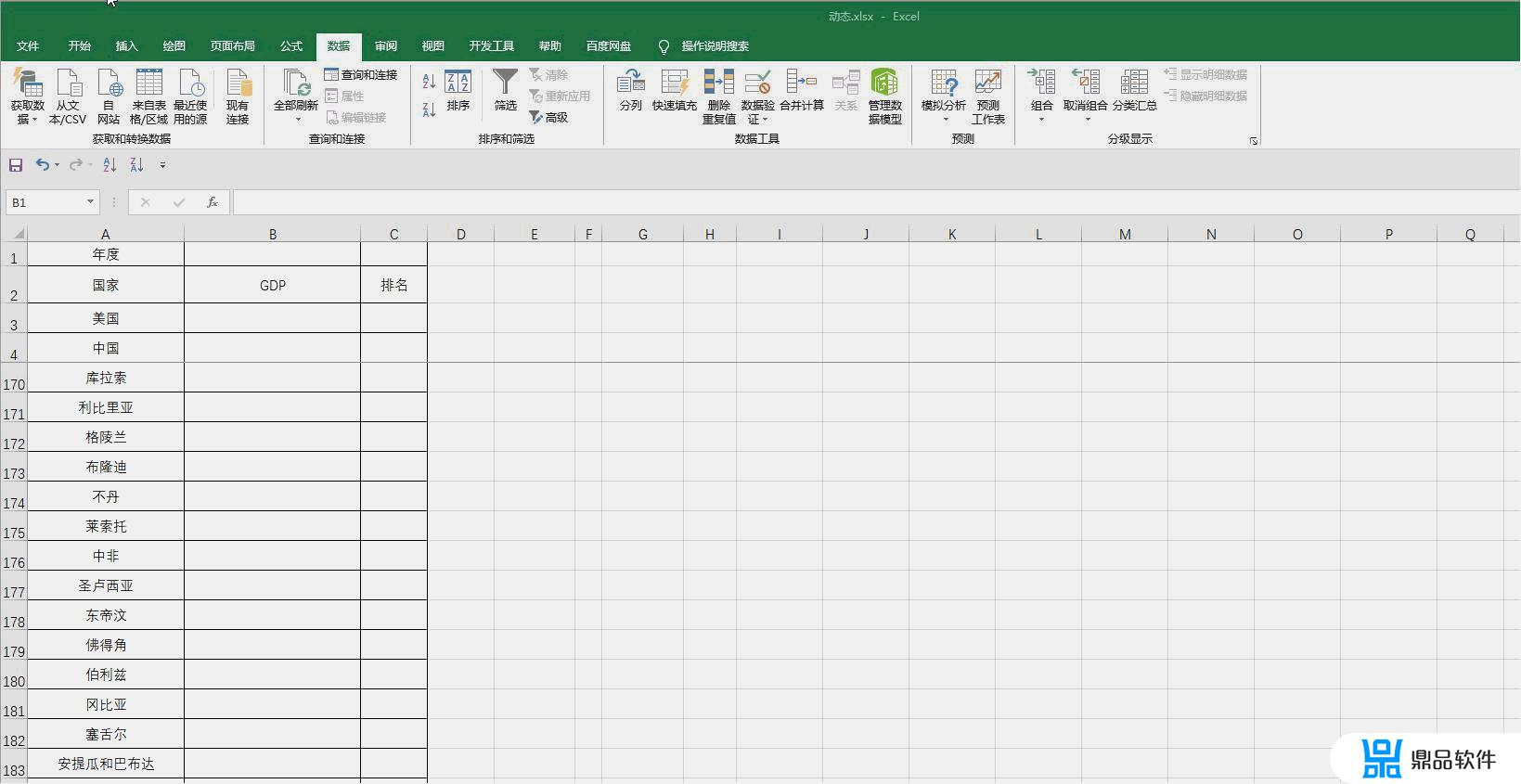Switch to 开始 (Home) tab

[80, 46]
